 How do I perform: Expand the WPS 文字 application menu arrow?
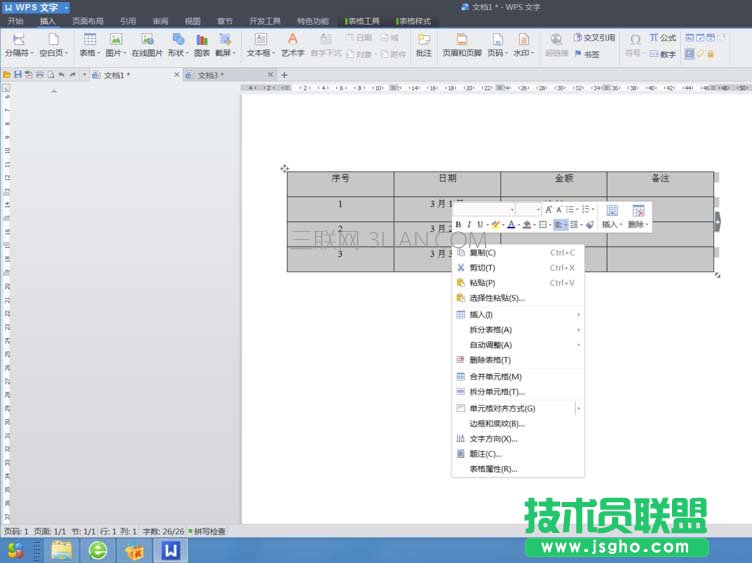(66, 8)
